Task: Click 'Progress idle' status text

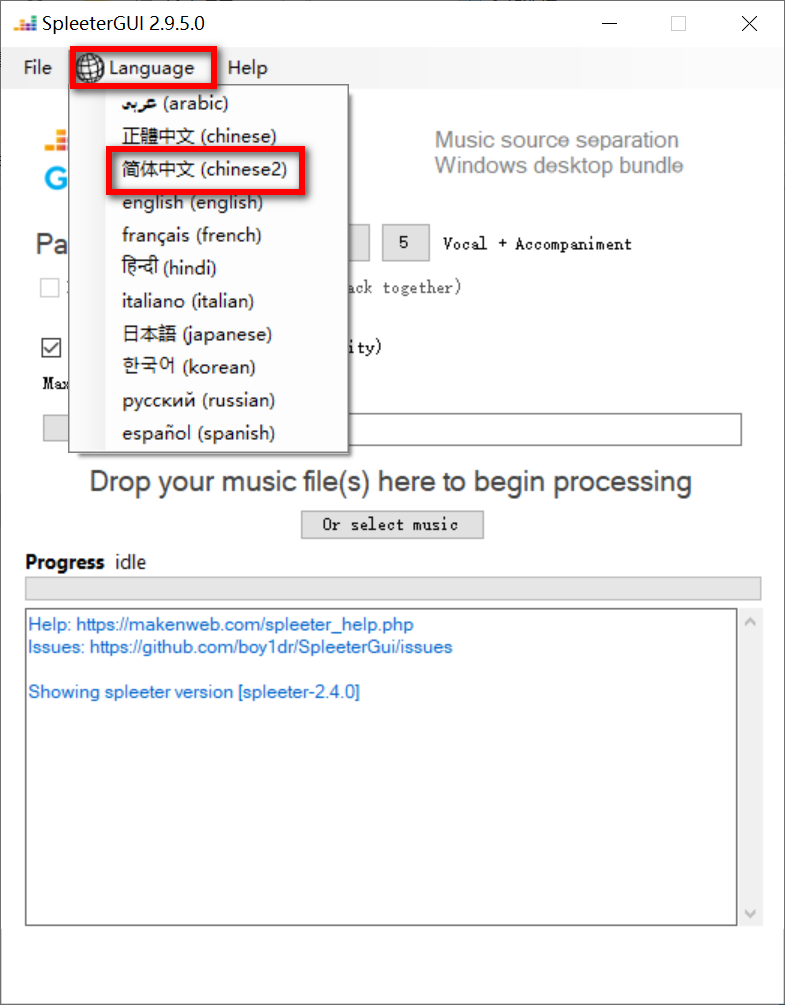Action: [85, 562]
